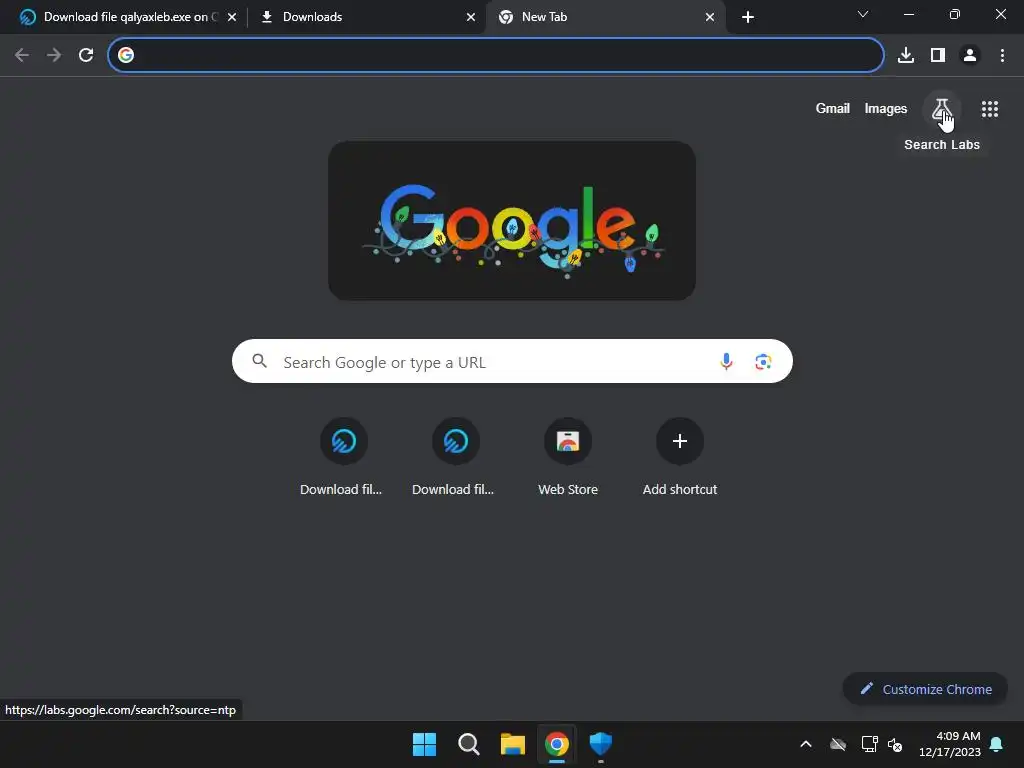Open notifications bell in tray

(997, 744)
